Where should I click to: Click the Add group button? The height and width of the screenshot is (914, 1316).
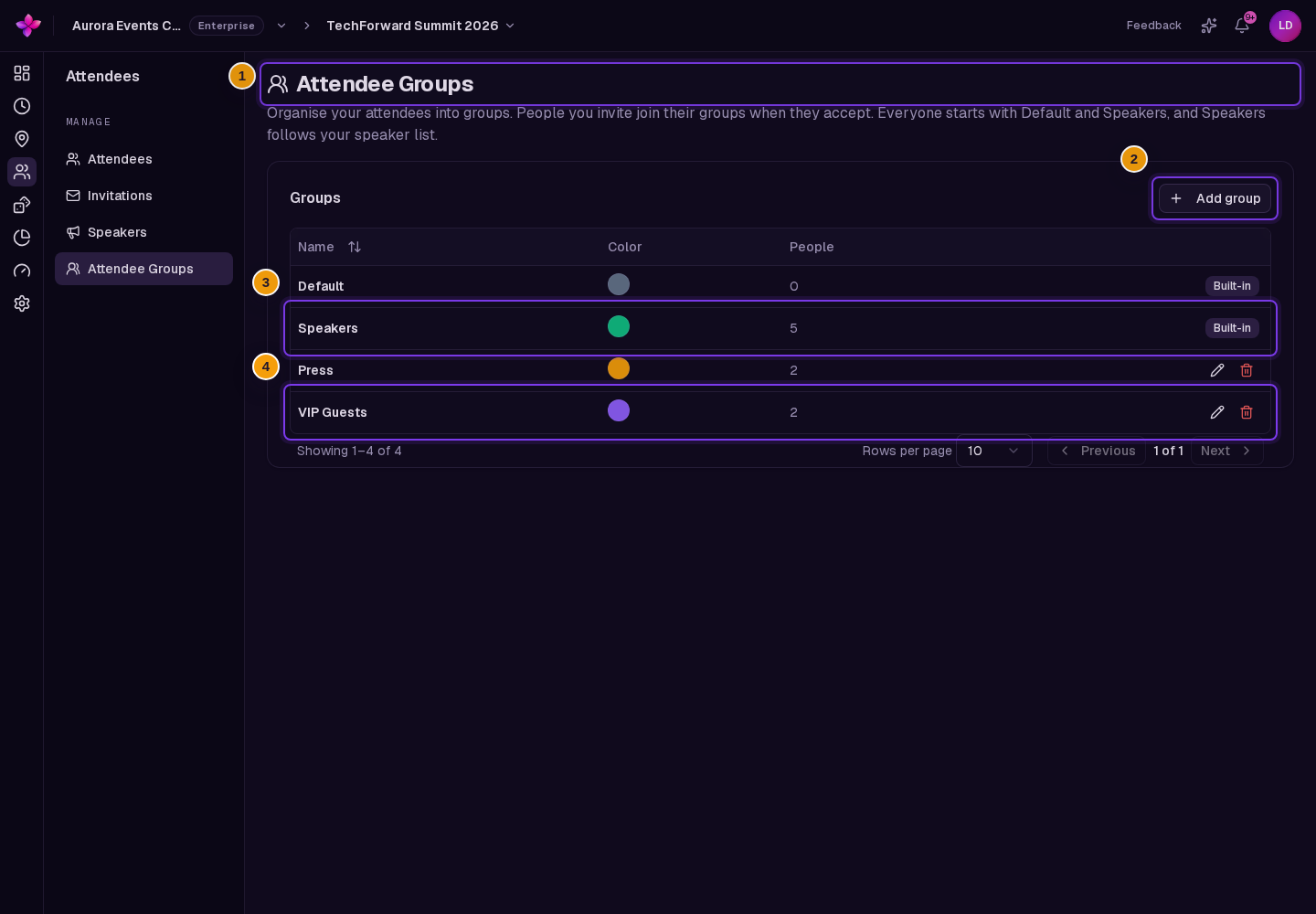(1215, 198)
